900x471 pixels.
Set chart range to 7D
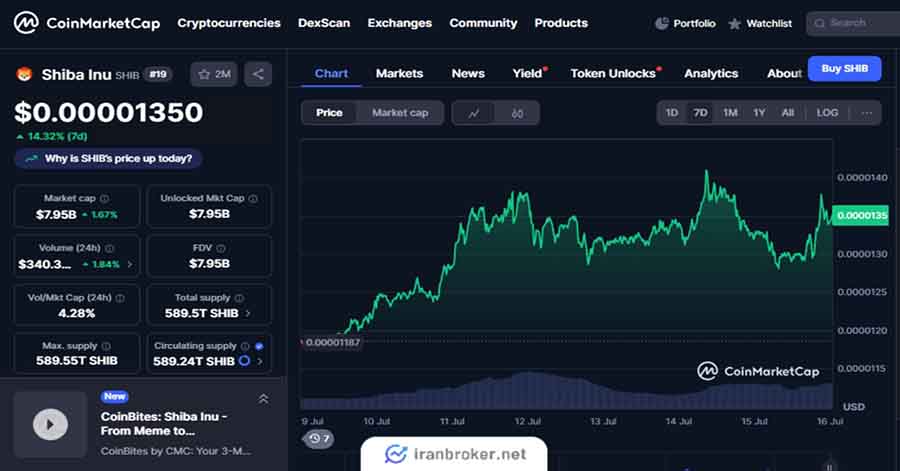point(700,113)
